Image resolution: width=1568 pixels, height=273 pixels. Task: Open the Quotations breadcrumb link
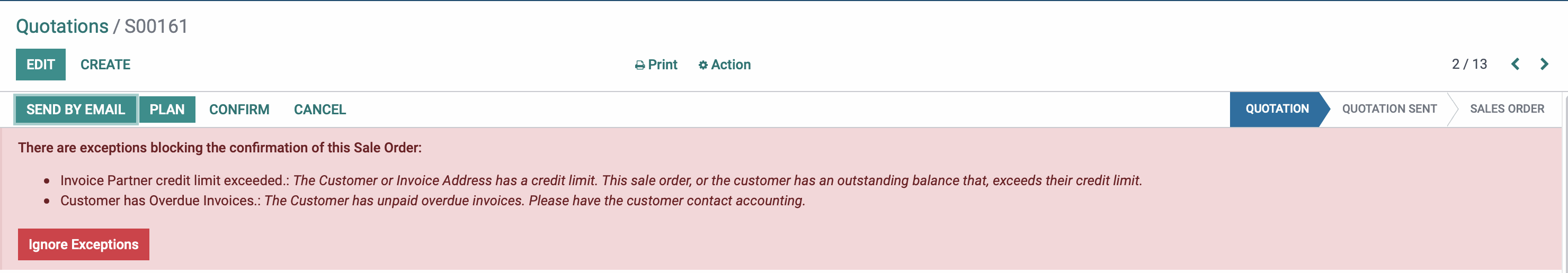(x=62, y=26)
